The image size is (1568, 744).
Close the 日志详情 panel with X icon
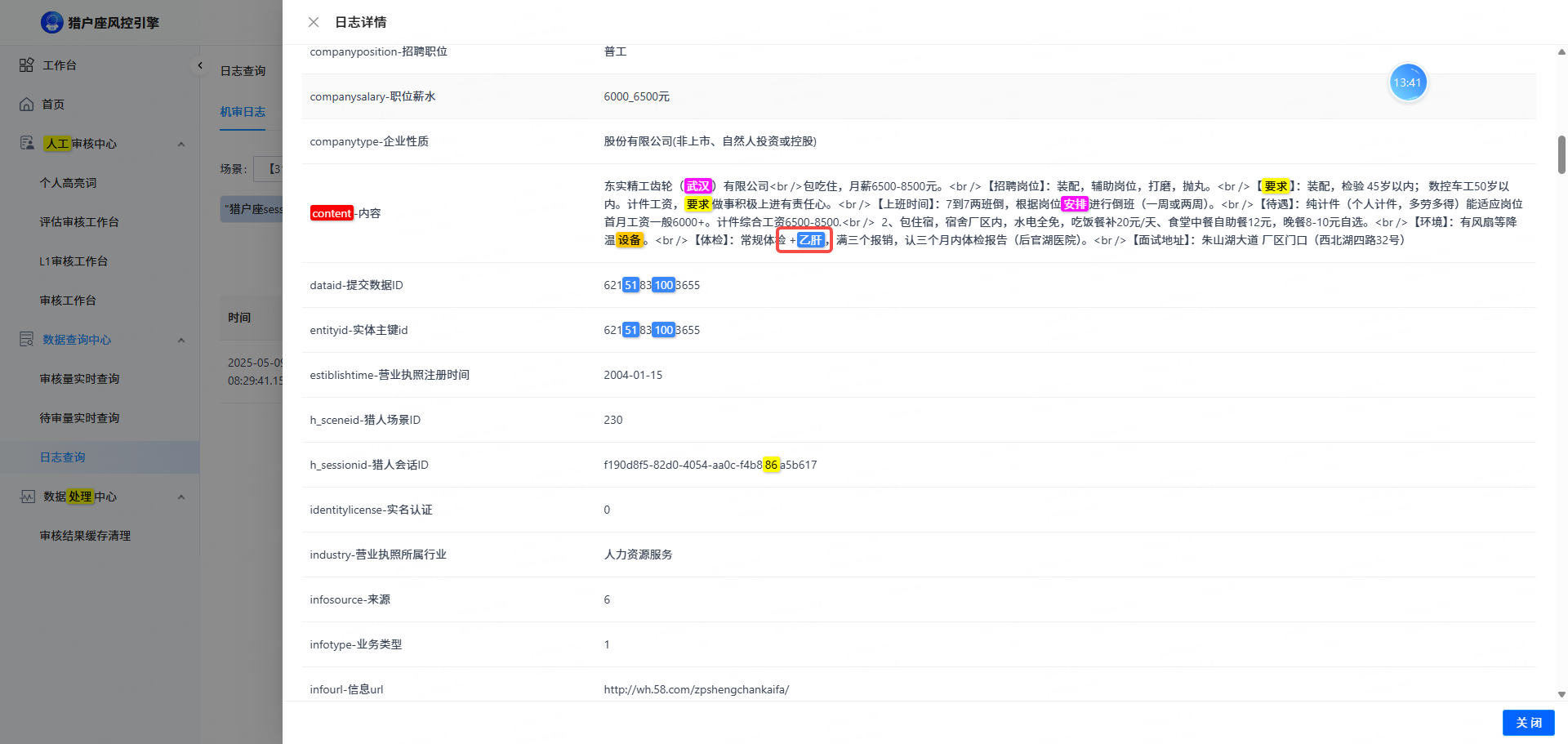pyautogui.click(x=314, y=22)
